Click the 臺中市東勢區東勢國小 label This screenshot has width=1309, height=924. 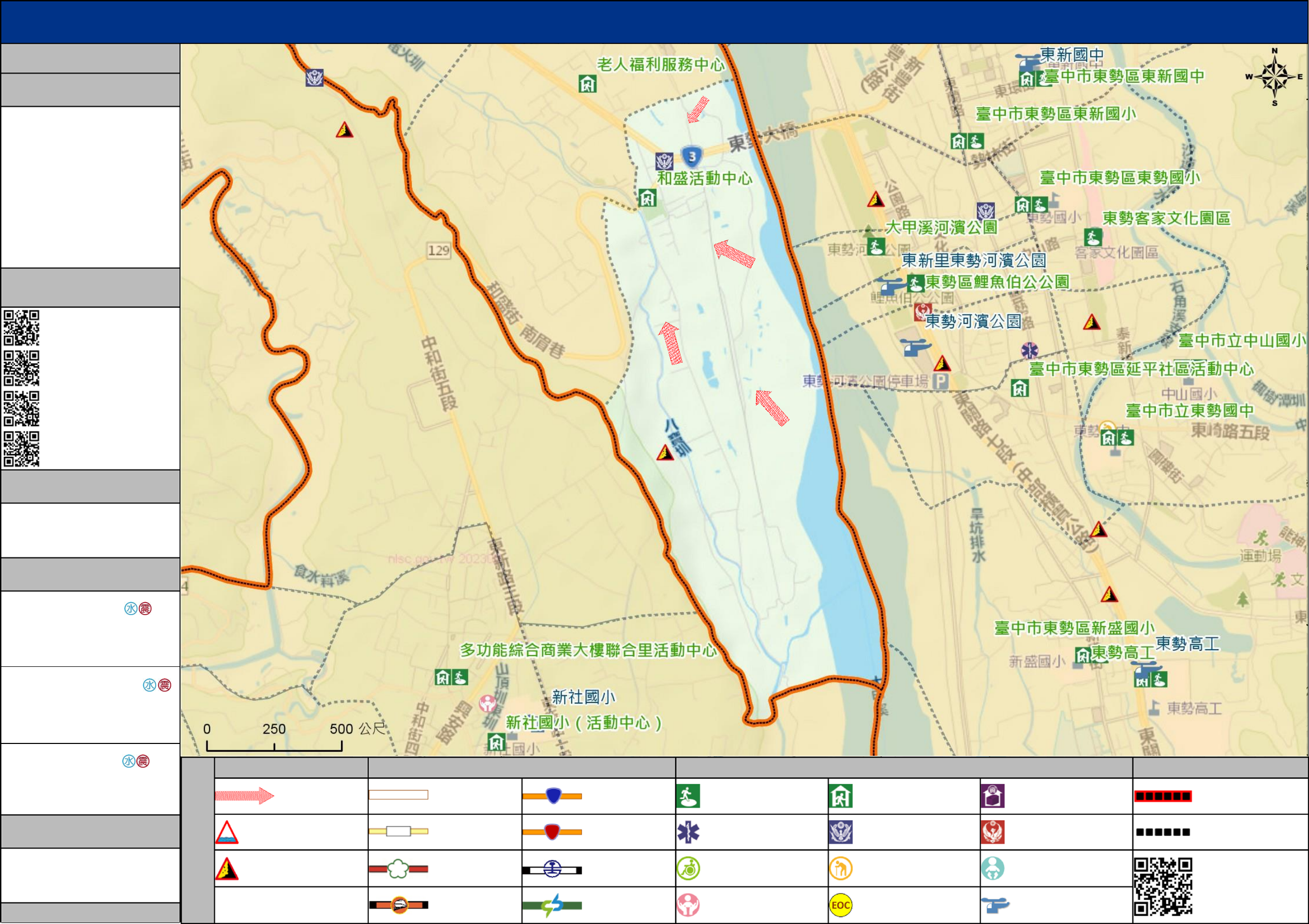pyautogui.click(x=1120, y=178)
